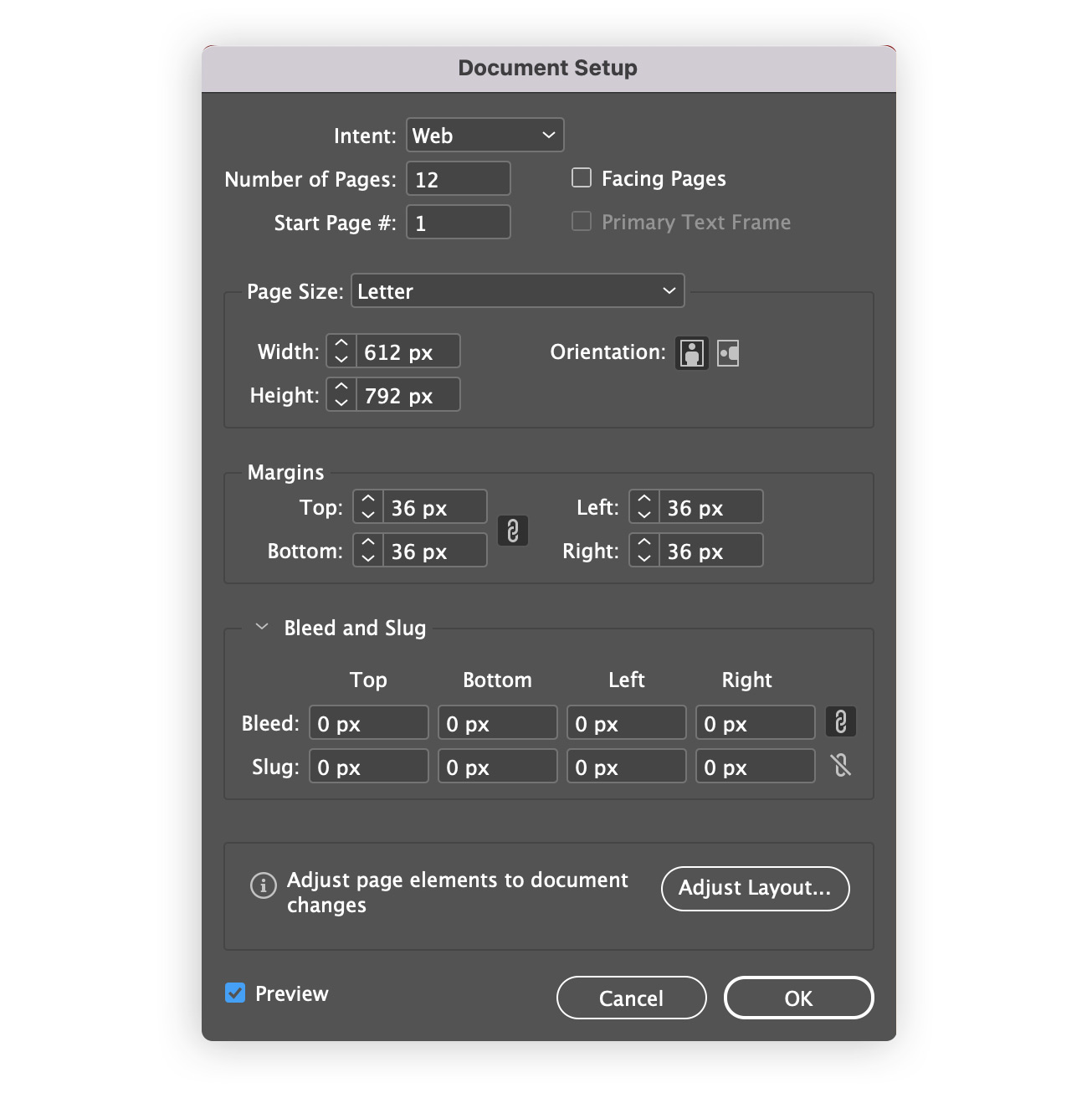Toggle the slug broken-link icon

(841, 765)
